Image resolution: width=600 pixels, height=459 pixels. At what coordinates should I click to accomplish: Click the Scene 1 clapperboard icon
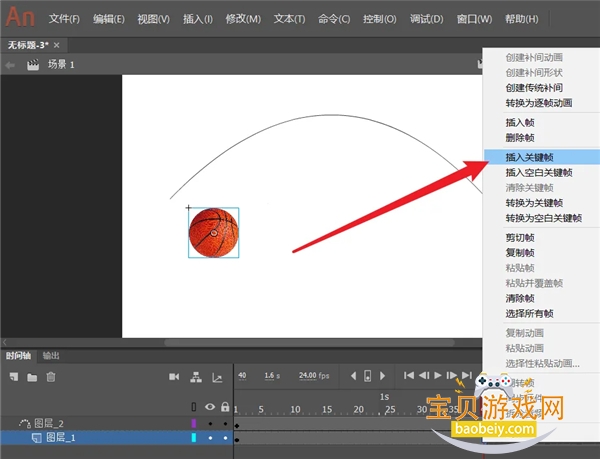click(33, 65)
